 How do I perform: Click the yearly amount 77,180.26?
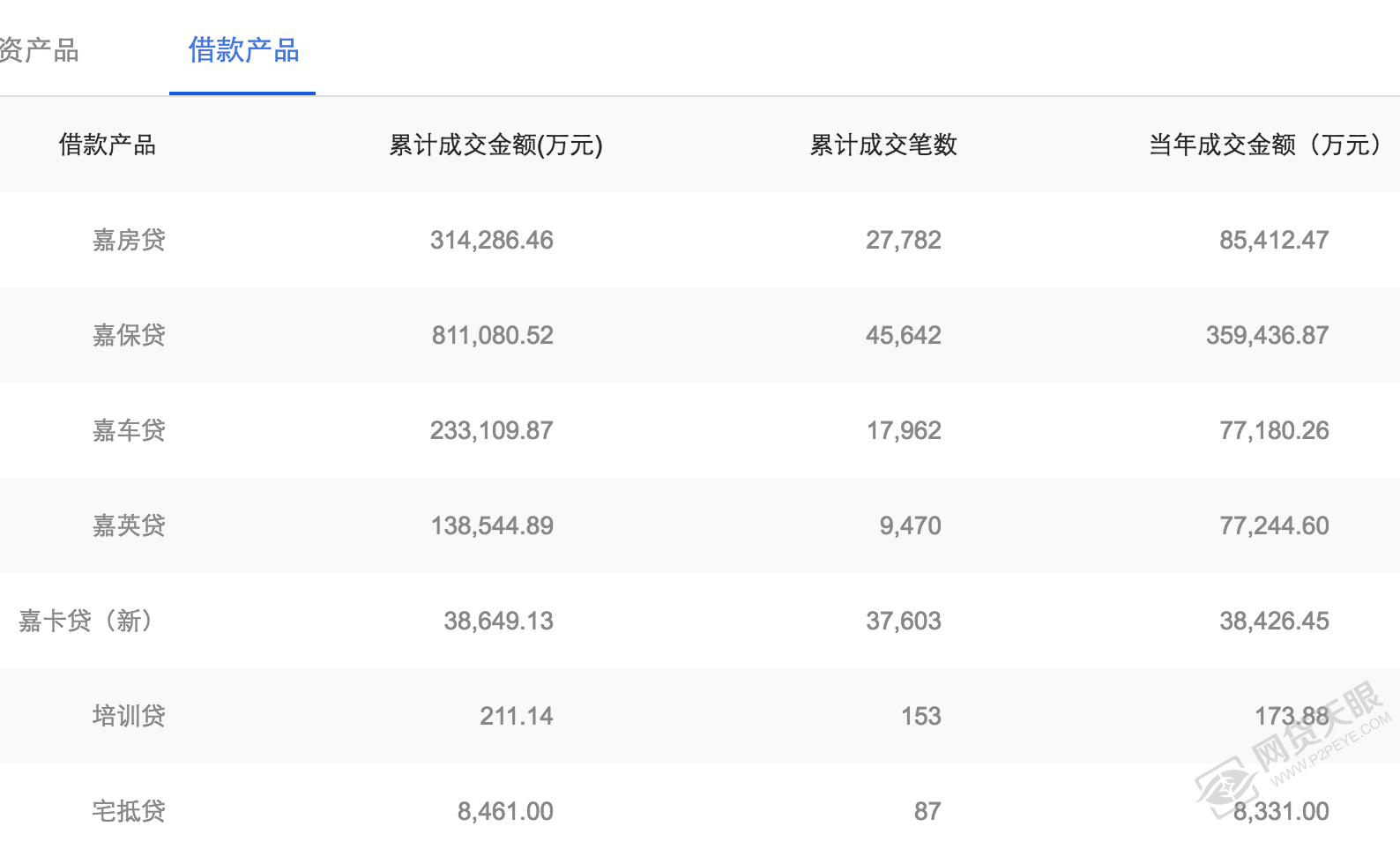tap(1274, 430)
